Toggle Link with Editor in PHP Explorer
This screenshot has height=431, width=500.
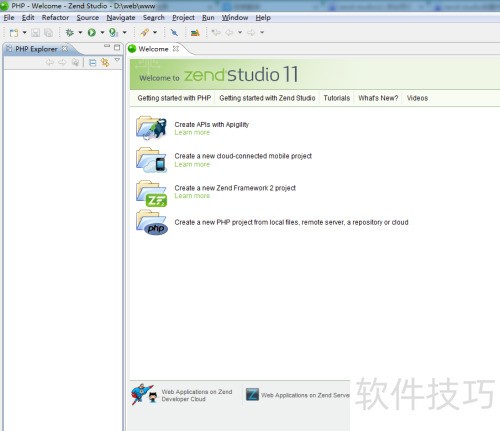point(105,62)
